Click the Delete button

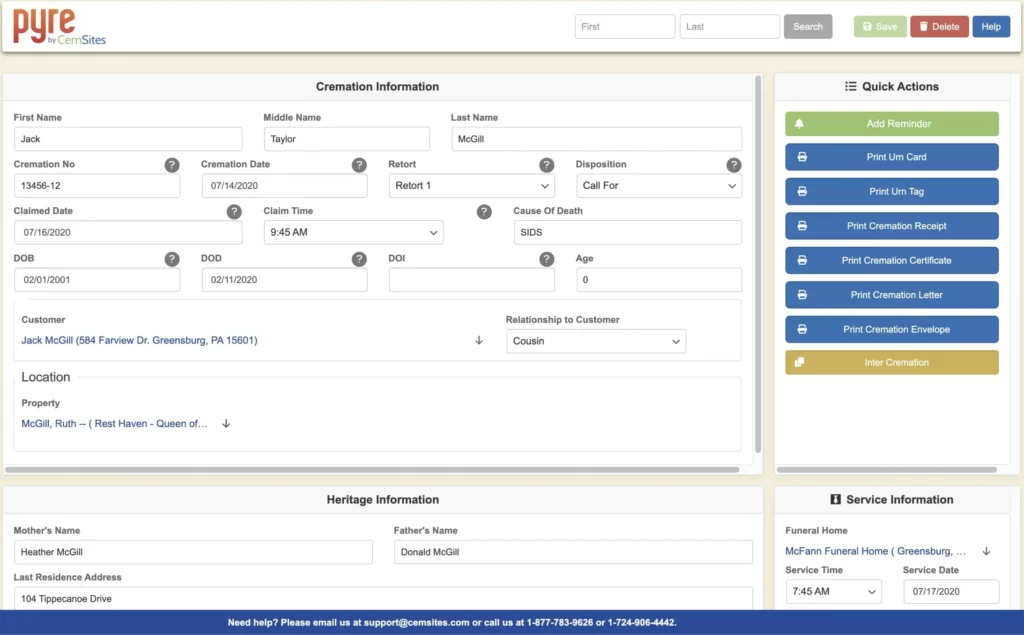[x=938, y=26]
